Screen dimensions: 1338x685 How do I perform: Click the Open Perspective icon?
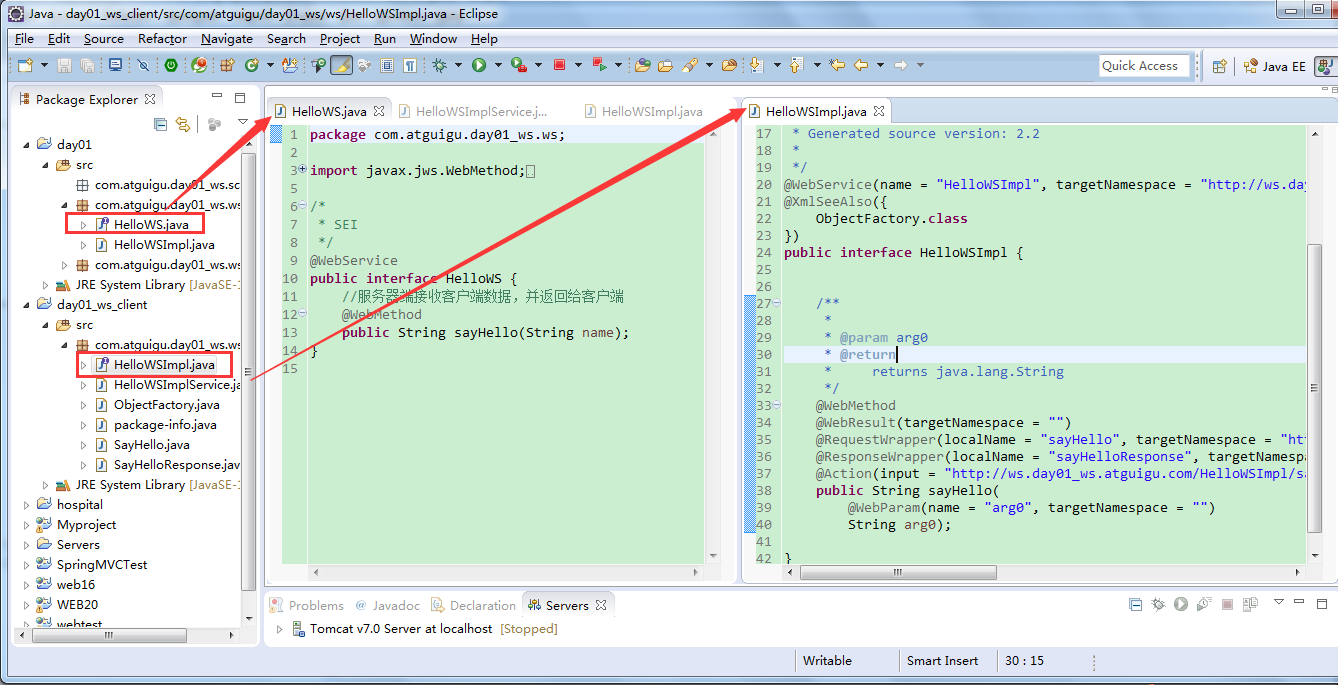(1219, 66)
